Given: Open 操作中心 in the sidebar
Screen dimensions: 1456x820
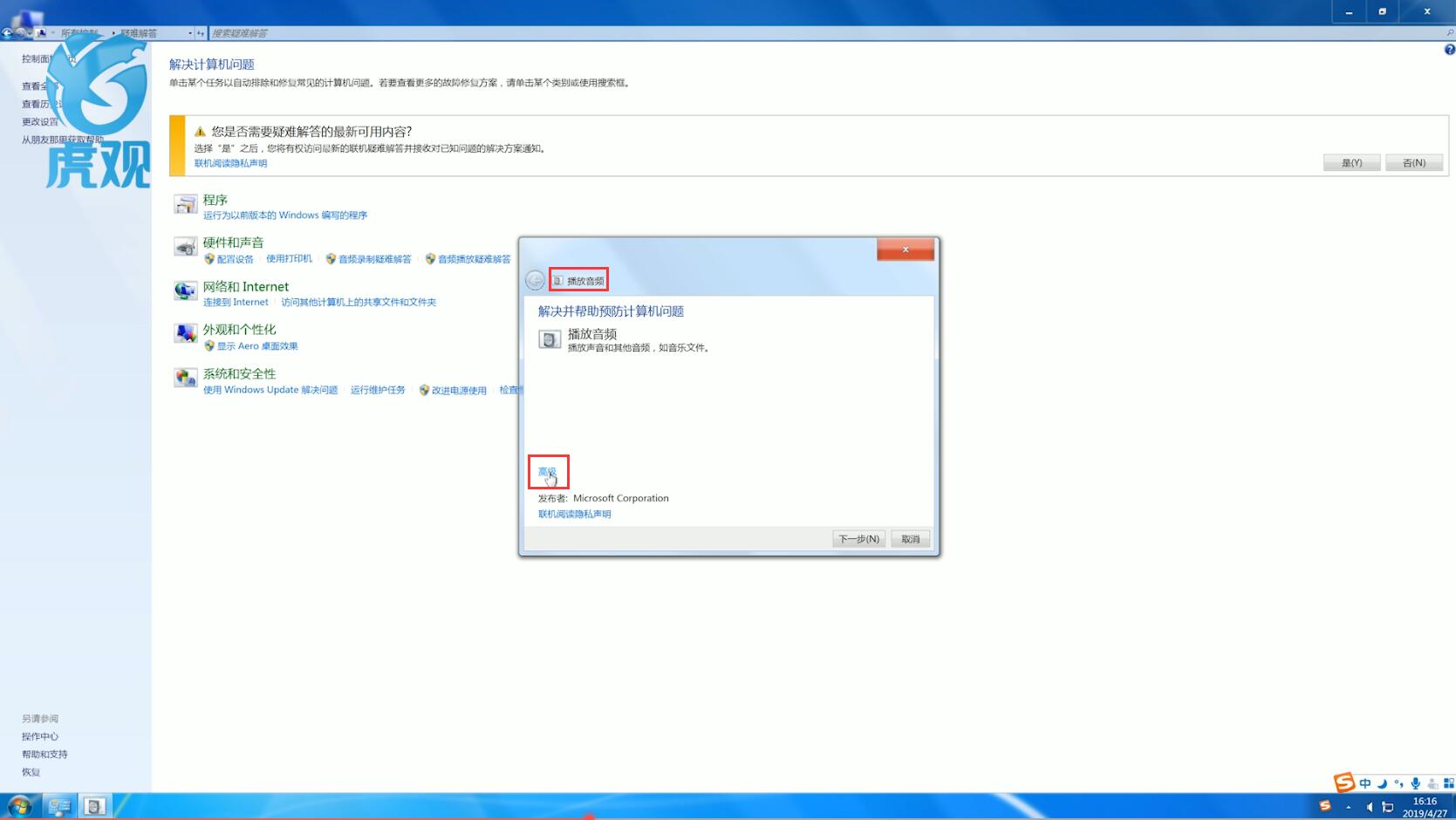Looking at the screenshot, I should [x=40, y=737].
